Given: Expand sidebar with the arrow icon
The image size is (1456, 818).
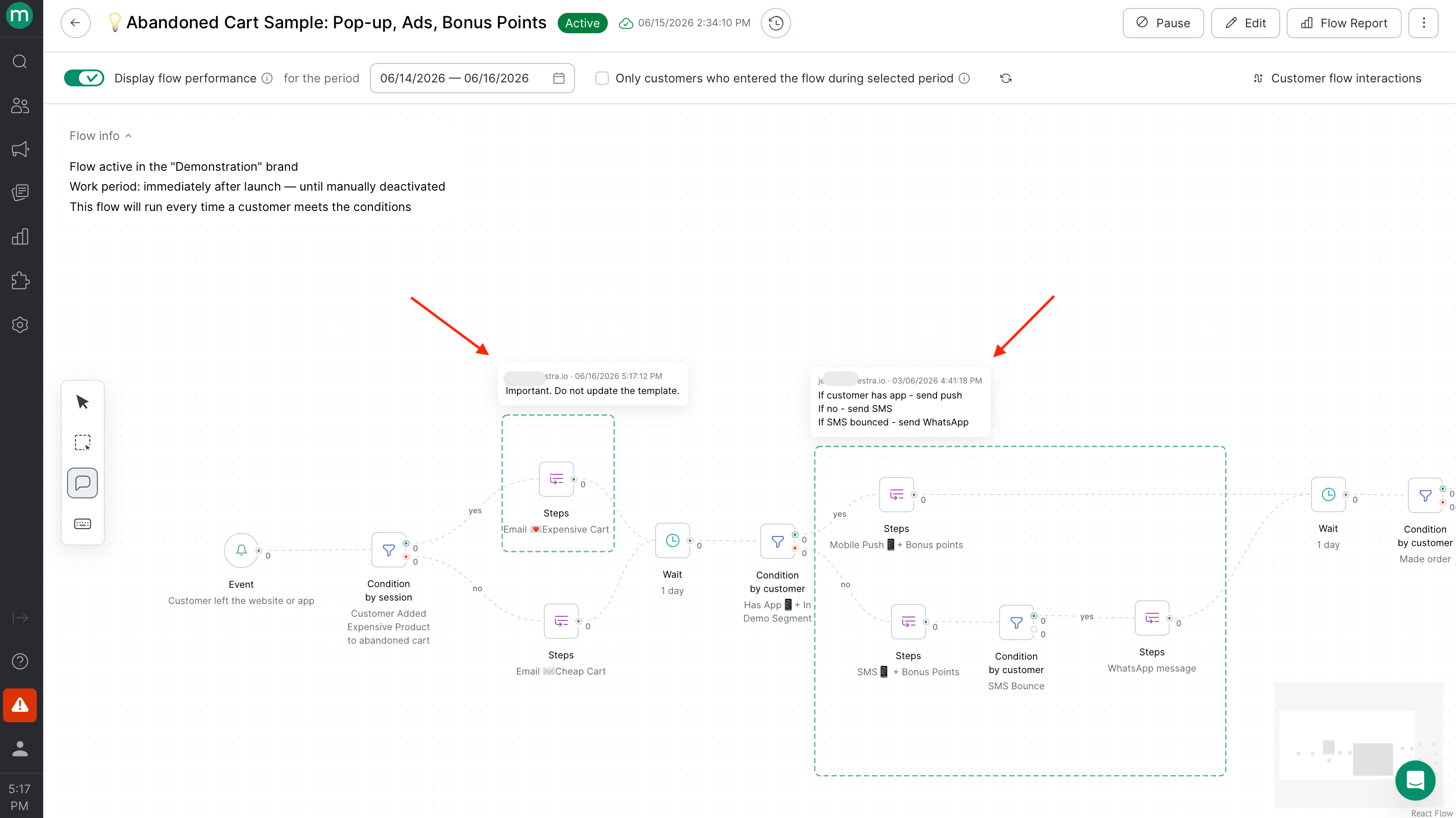Looking at the screenshot, I should pyautogui.click(x=20, y=617).
